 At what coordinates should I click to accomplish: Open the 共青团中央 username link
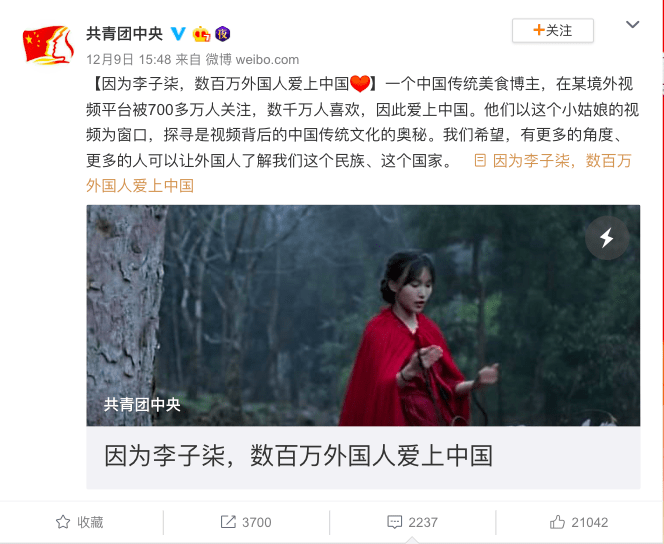124,34
